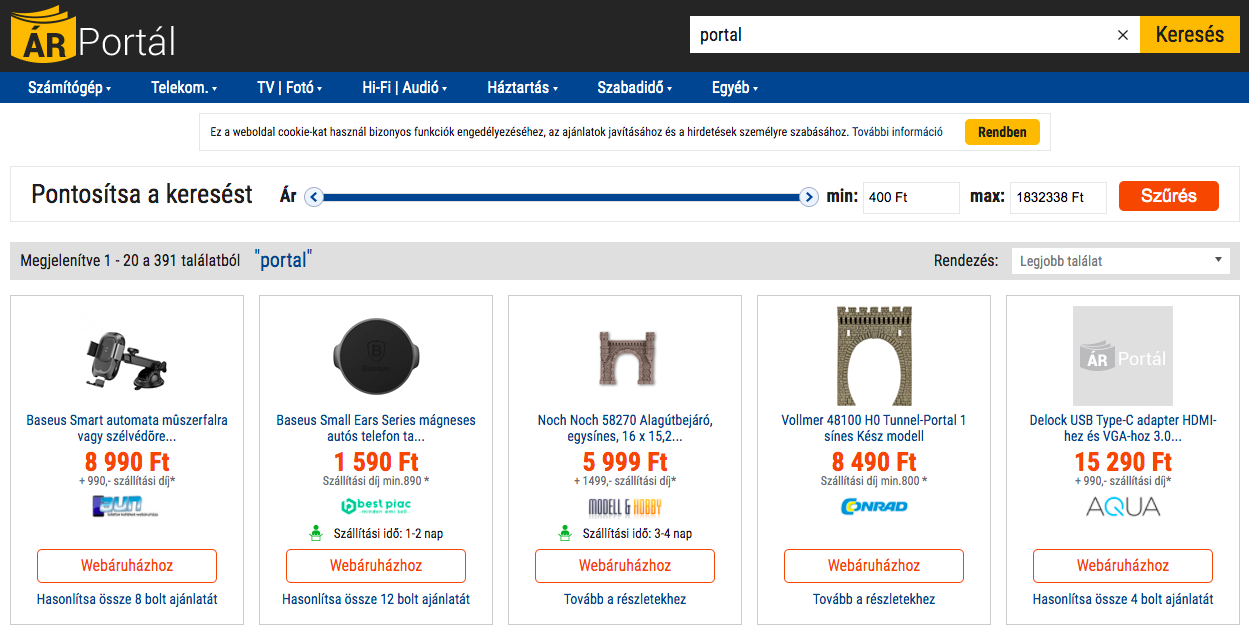Click Webáruházhoz under the 5 999 Ft product
This screenshot has height=636, width=1249.
click(x=625, y=566)
